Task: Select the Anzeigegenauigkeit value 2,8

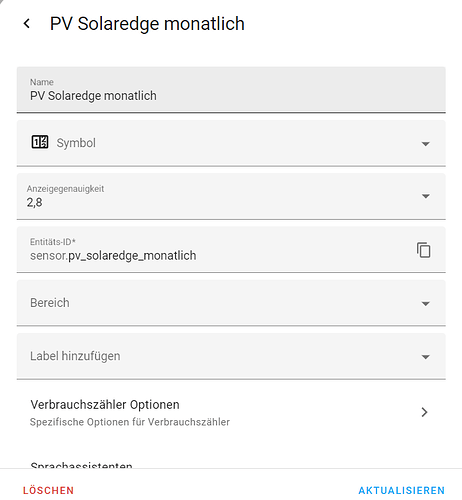Action: (x=35, y=202)
